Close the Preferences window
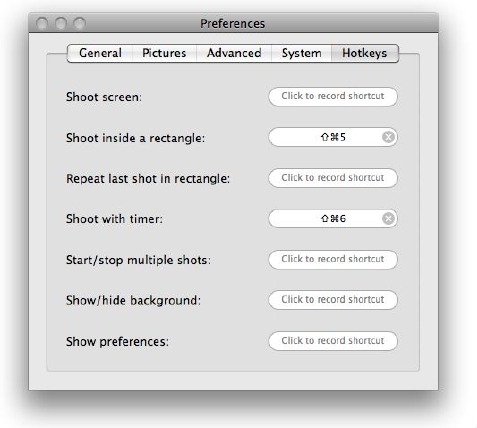The image size is (477, 428). coord(42,23)
